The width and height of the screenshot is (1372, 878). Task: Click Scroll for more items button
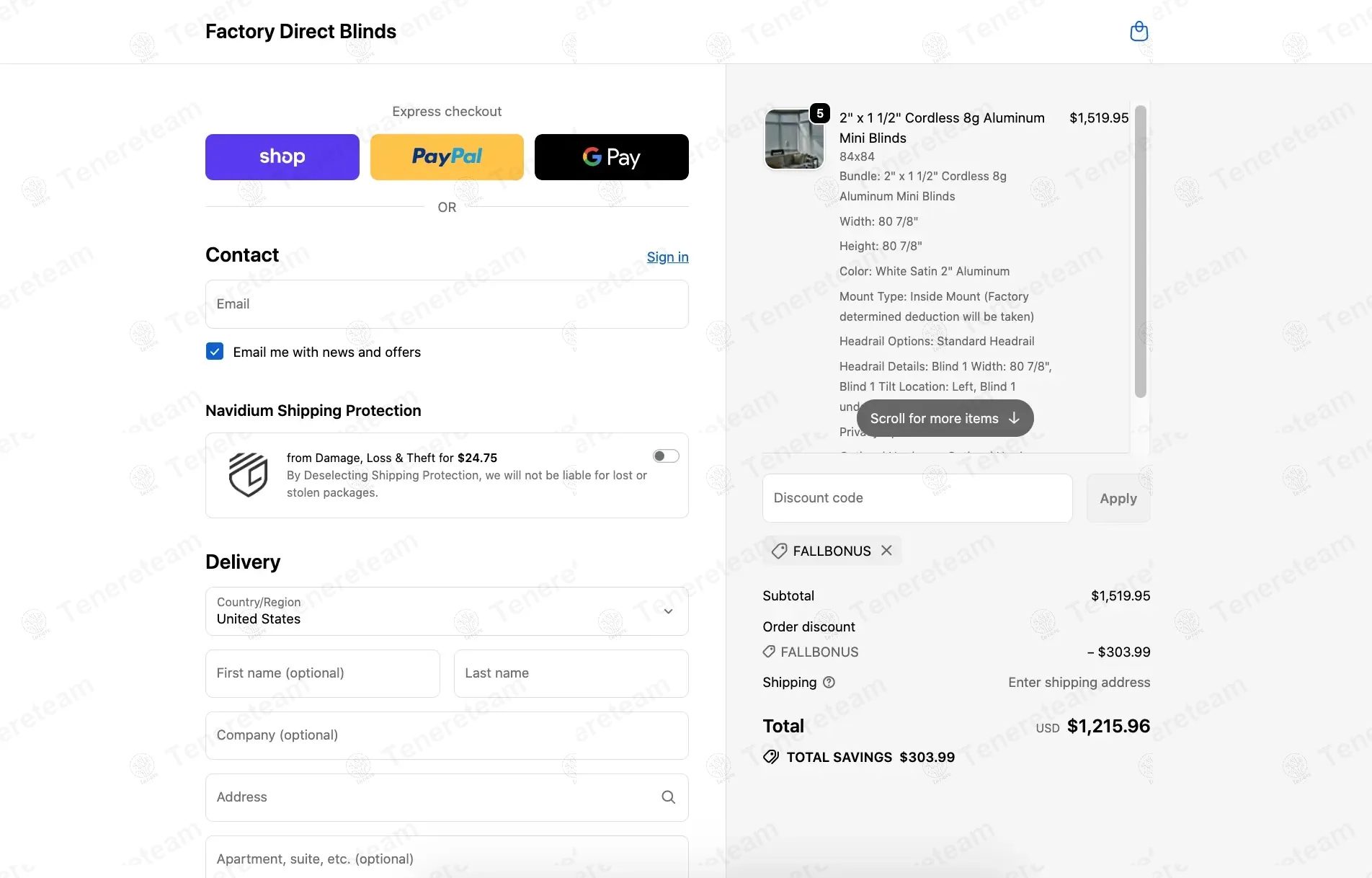coord(945,419)
